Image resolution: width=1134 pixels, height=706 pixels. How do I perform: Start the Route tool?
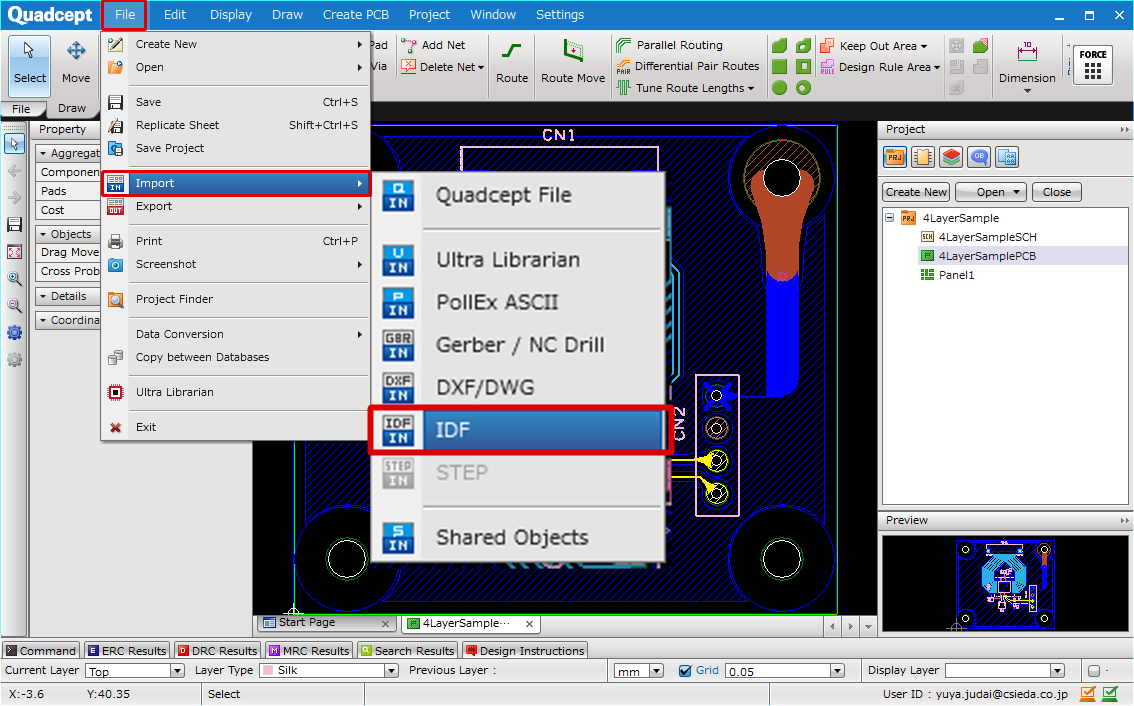[512, 64]
